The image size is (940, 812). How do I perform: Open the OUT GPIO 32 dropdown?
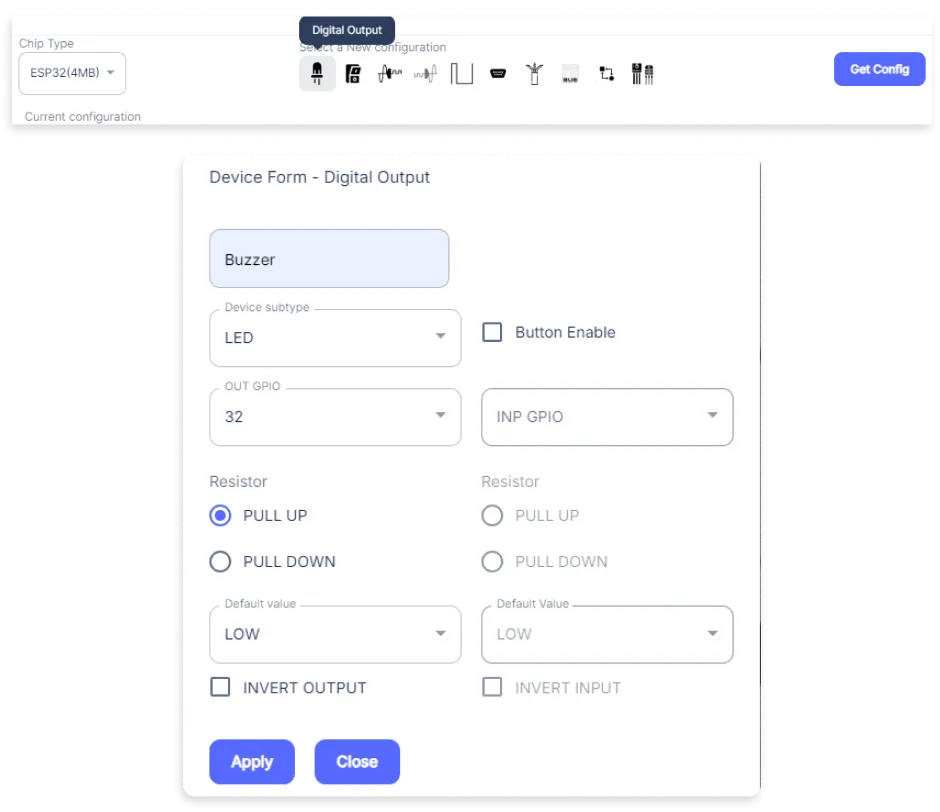pos(335,417)
